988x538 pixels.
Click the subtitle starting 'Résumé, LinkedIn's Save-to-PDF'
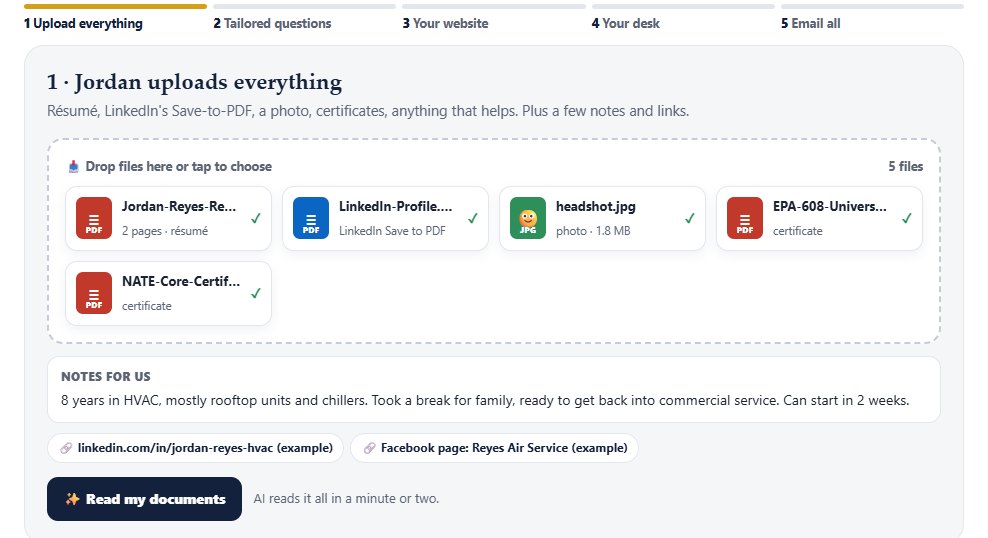coord(368,111)
